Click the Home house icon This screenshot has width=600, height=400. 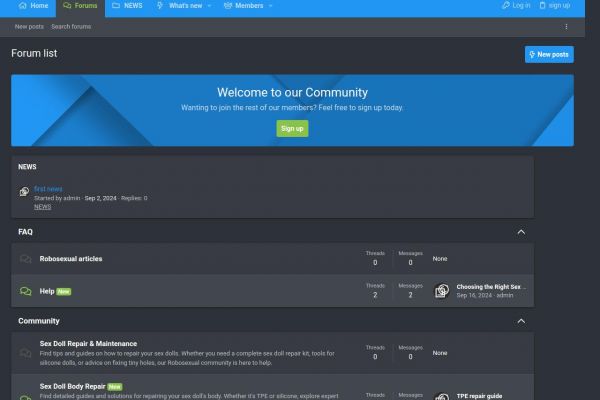click(x=23, y=5)
